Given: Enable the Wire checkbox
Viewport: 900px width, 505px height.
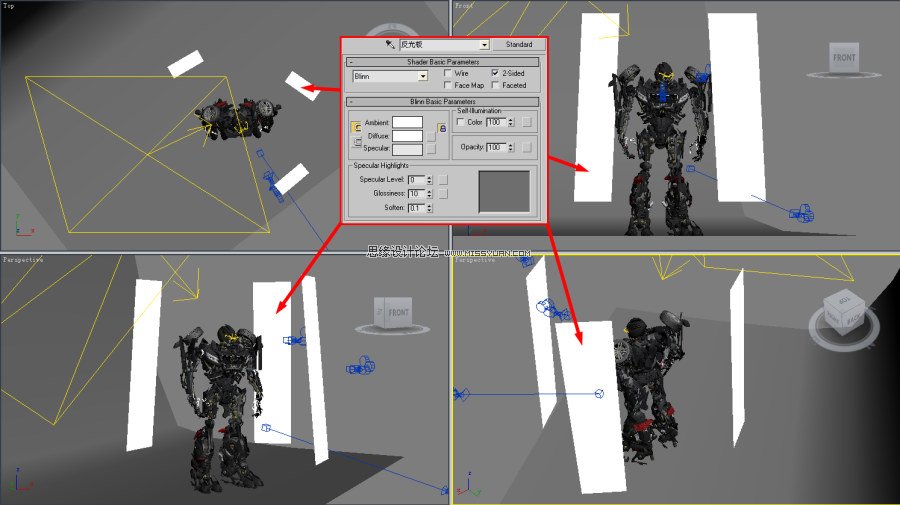Looking at the screenshot, I should tap(448, 73).
